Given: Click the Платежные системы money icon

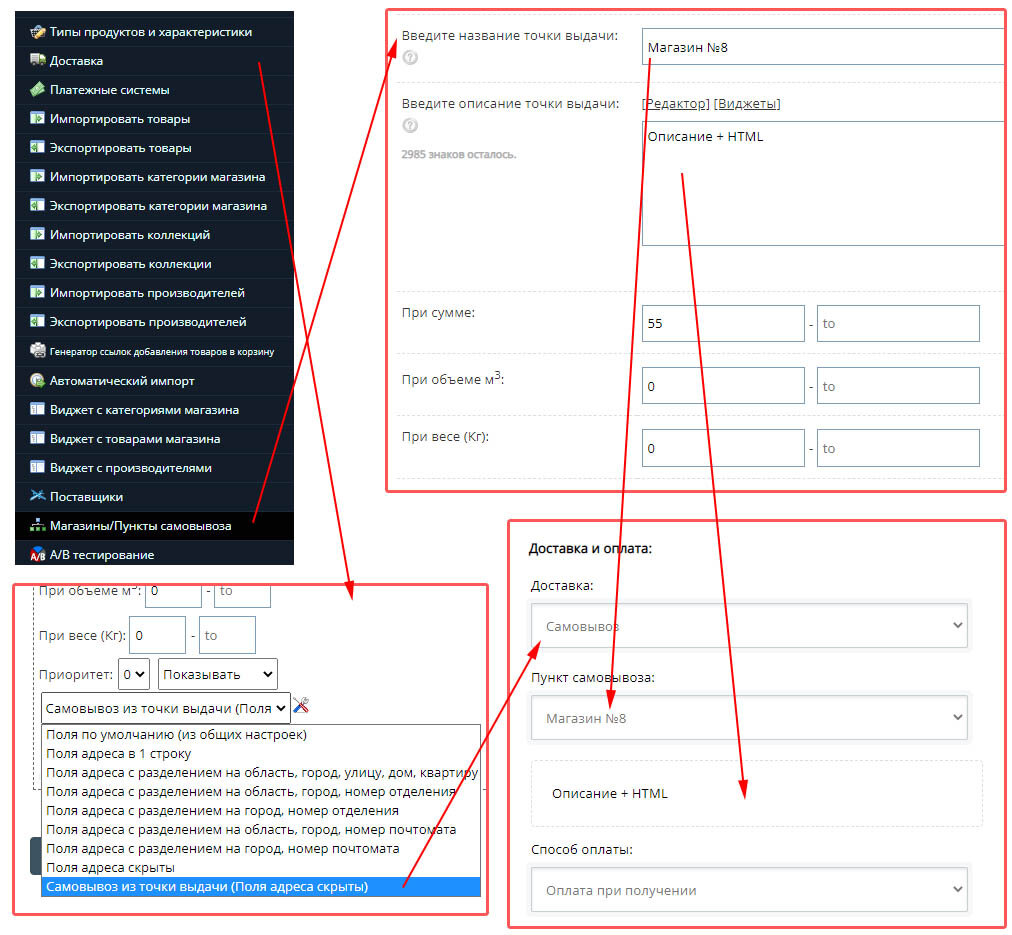Looking at the screenshot, I should click(37, 90).
